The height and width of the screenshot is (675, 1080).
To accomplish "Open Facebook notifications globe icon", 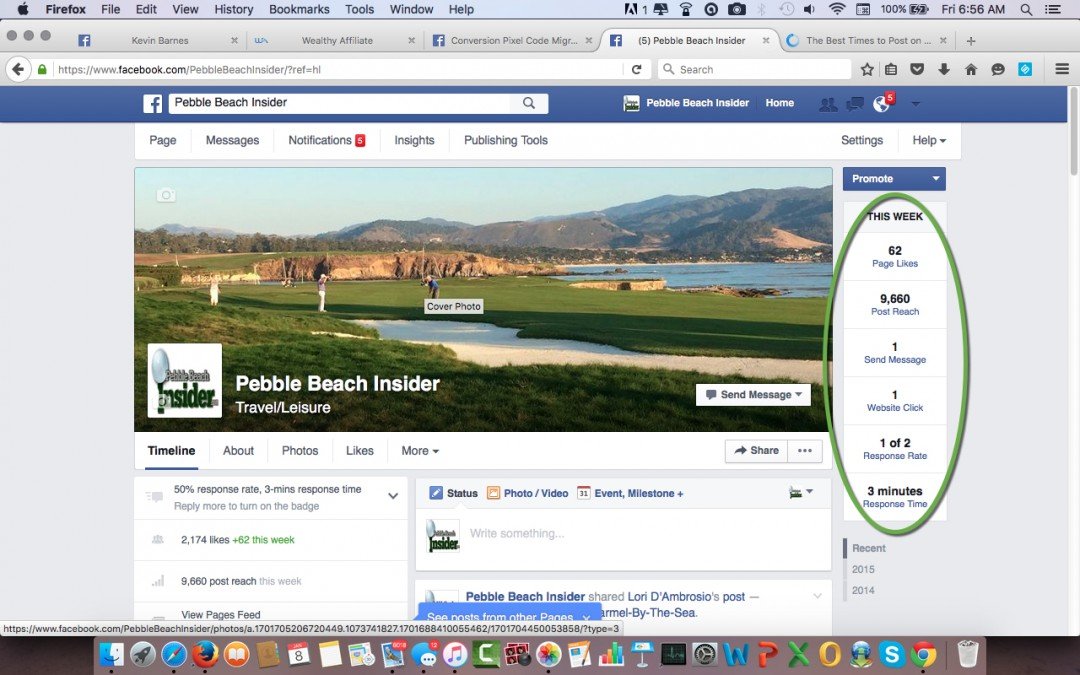I will pos(881,104).
